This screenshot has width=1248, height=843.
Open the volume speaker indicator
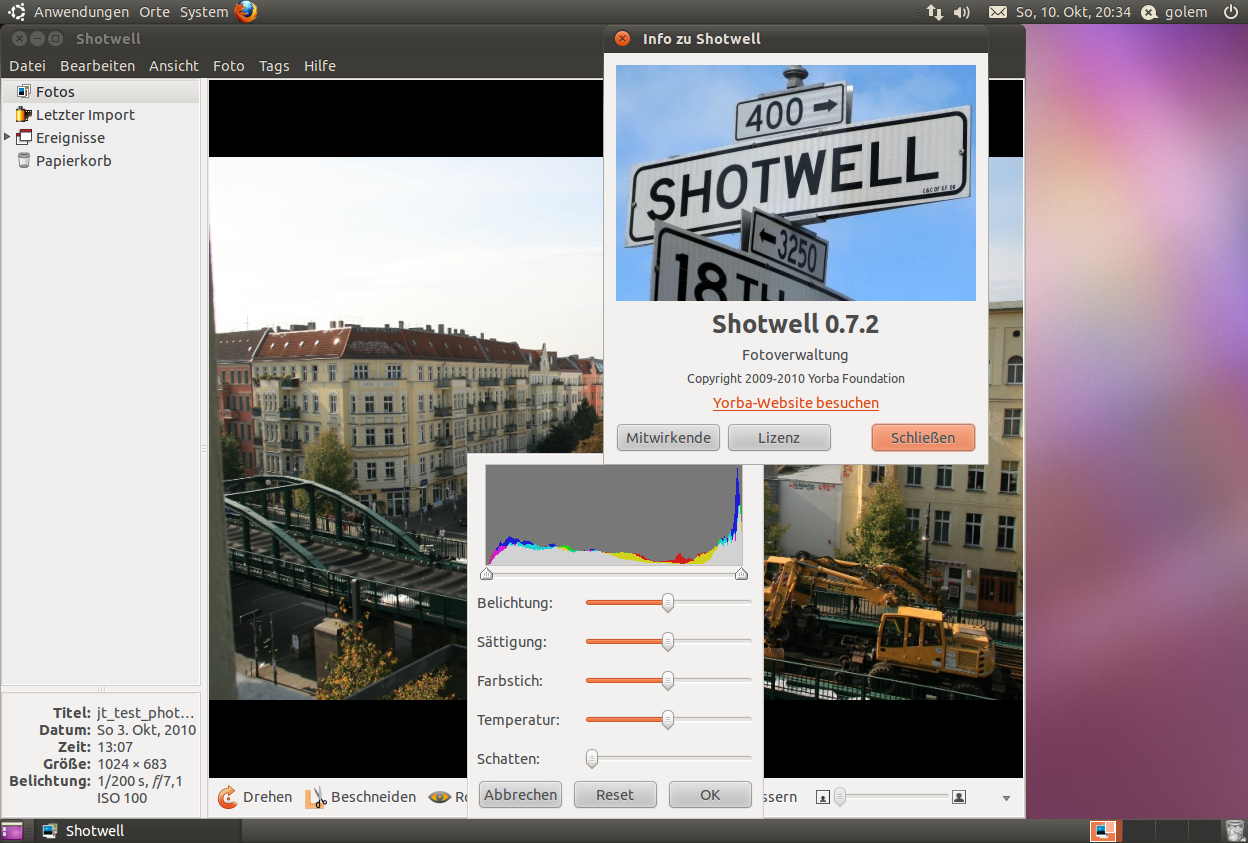pos(962,12)
